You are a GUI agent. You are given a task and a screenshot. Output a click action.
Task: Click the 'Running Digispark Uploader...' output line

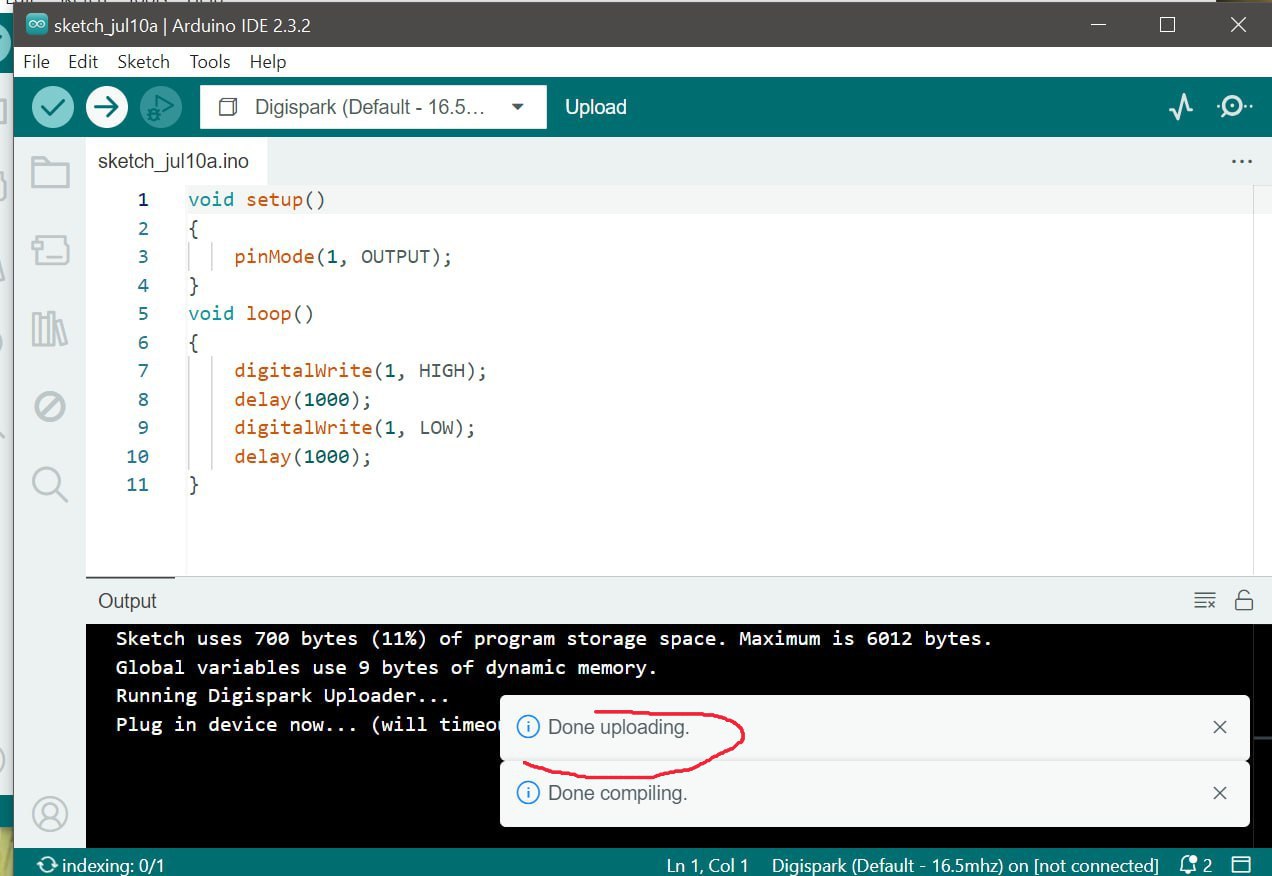pyautogui.click(x=283, y=696)
